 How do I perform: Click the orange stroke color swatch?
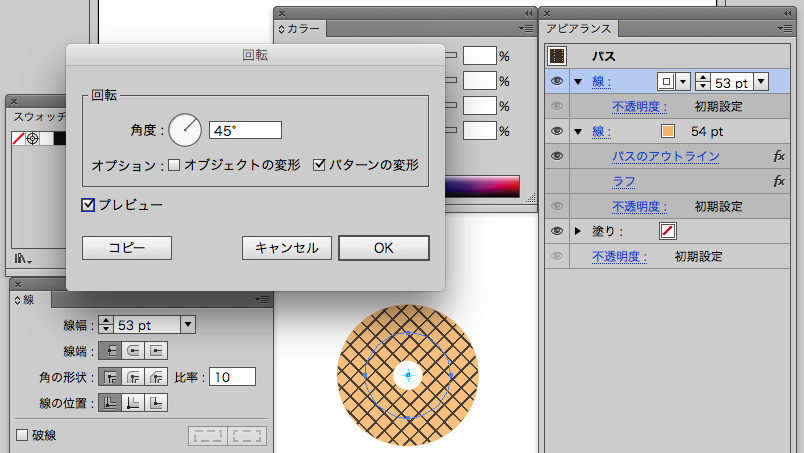coord(668,131)
